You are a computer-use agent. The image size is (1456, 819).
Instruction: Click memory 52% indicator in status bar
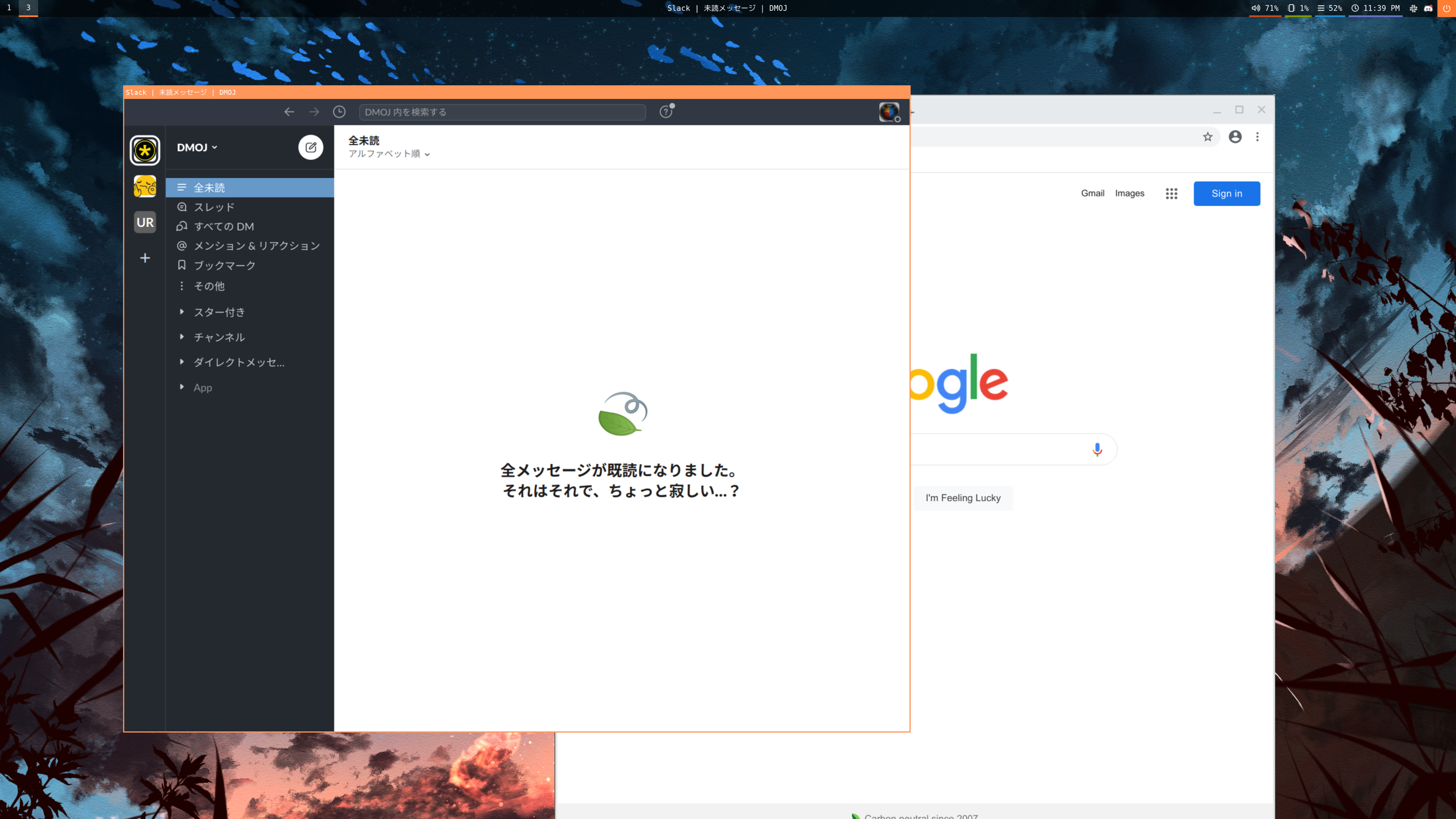1329,8
